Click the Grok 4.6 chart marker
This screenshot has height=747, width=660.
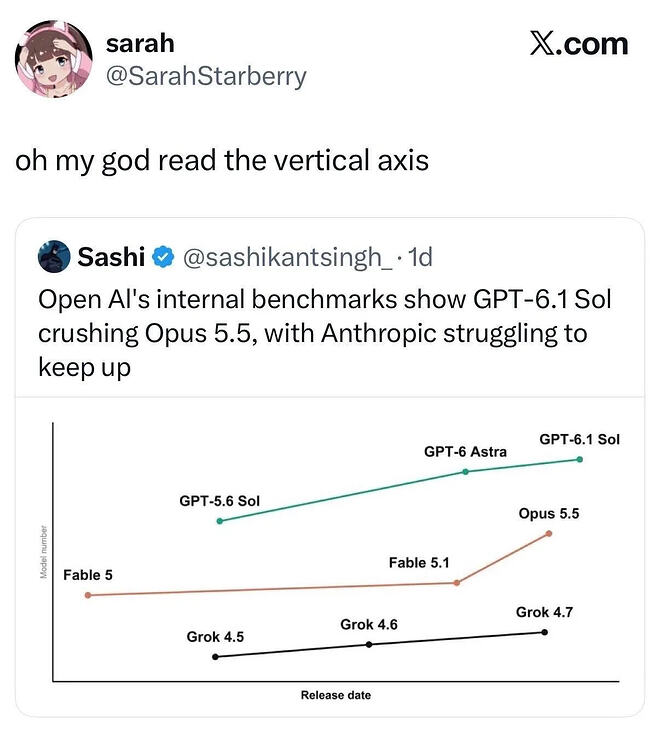pos(369,644)
